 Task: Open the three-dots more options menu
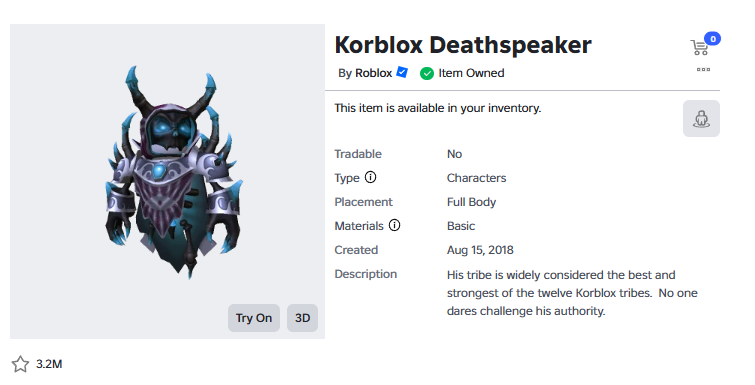tap(703, 70)
